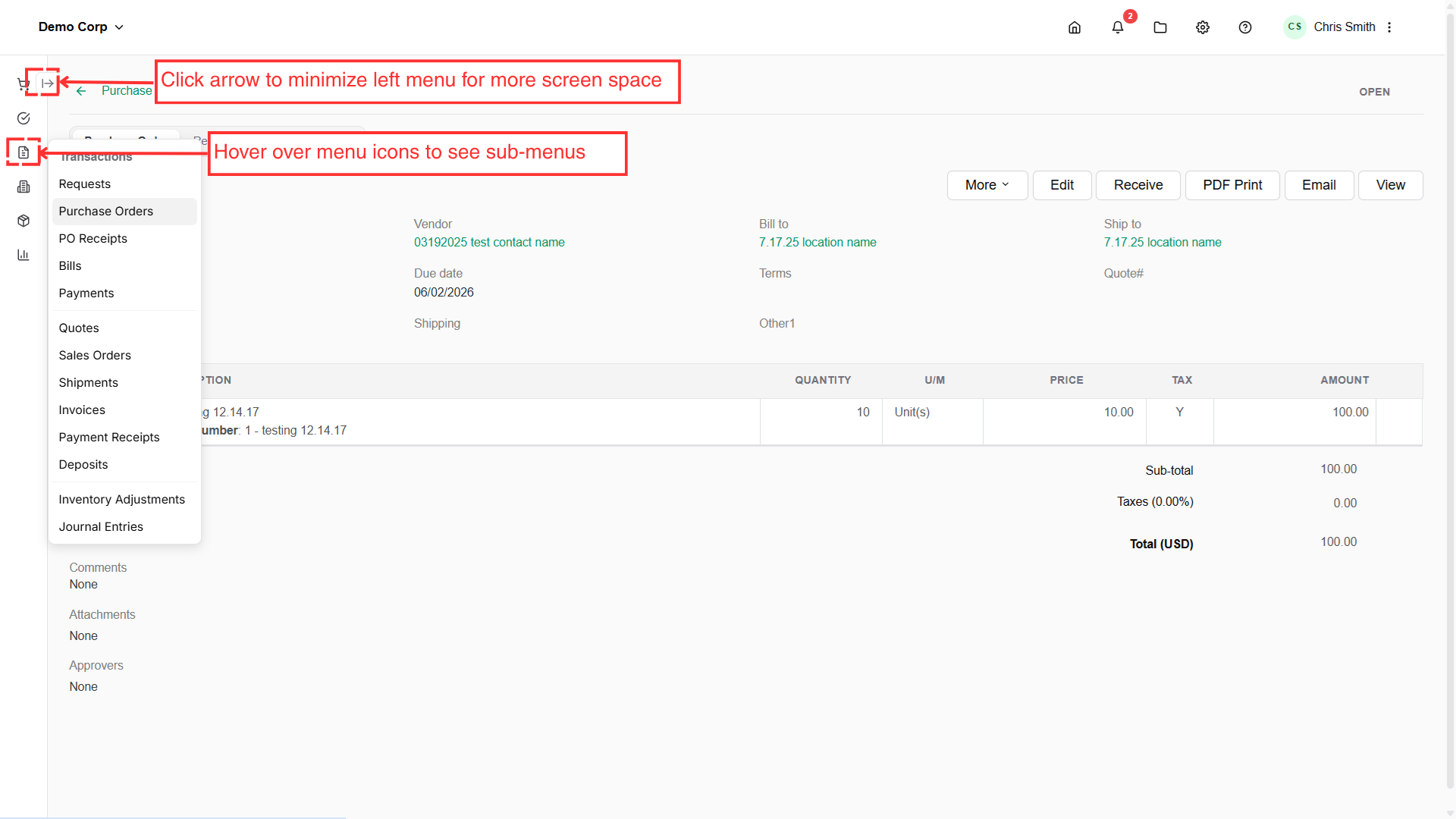The image size is (1456, 819).
Task: Click the Sub-total label
Action: click(1169, 471)
